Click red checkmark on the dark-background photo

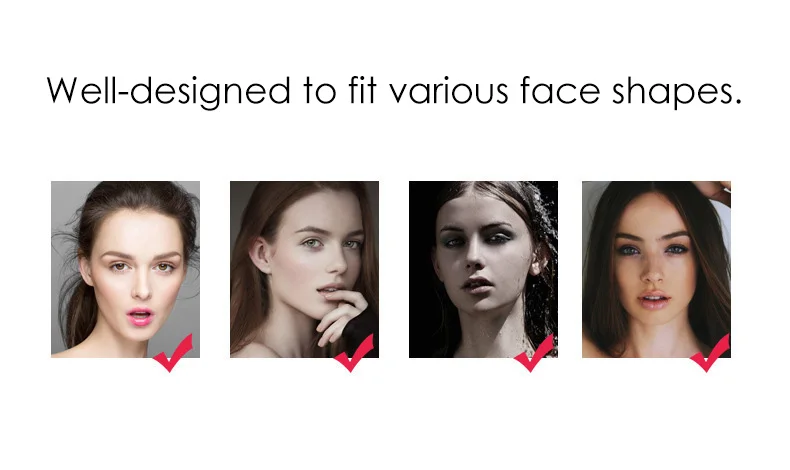534,353
